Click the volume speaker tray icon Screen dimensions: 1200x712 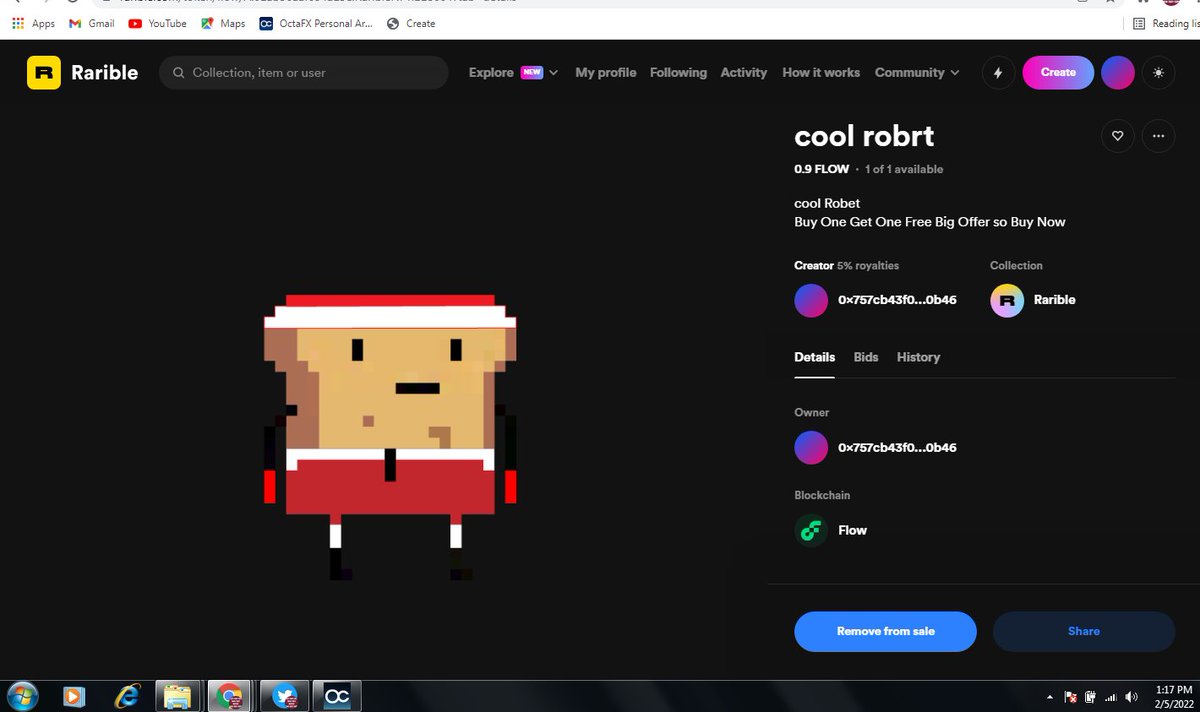(1132, 697)
